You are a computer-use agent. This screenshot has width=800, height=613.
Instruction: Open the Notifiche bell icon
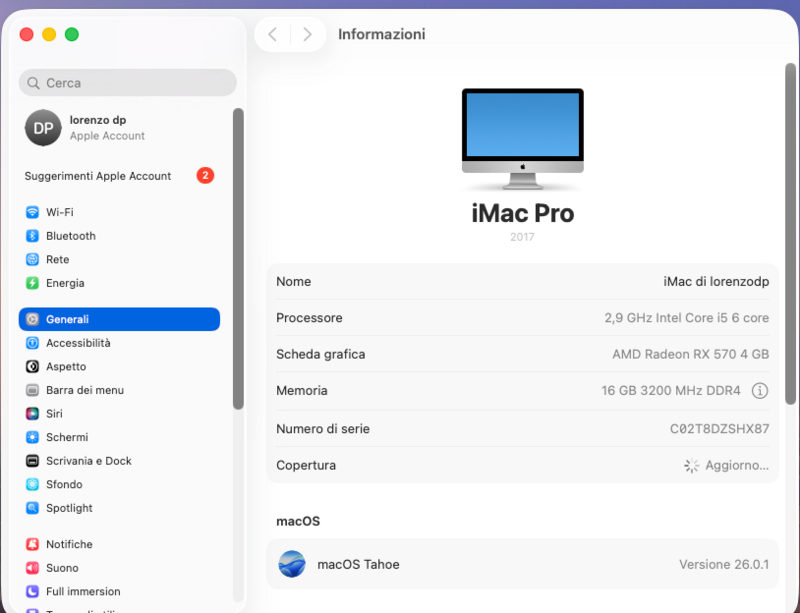click(x=32, y=544)
